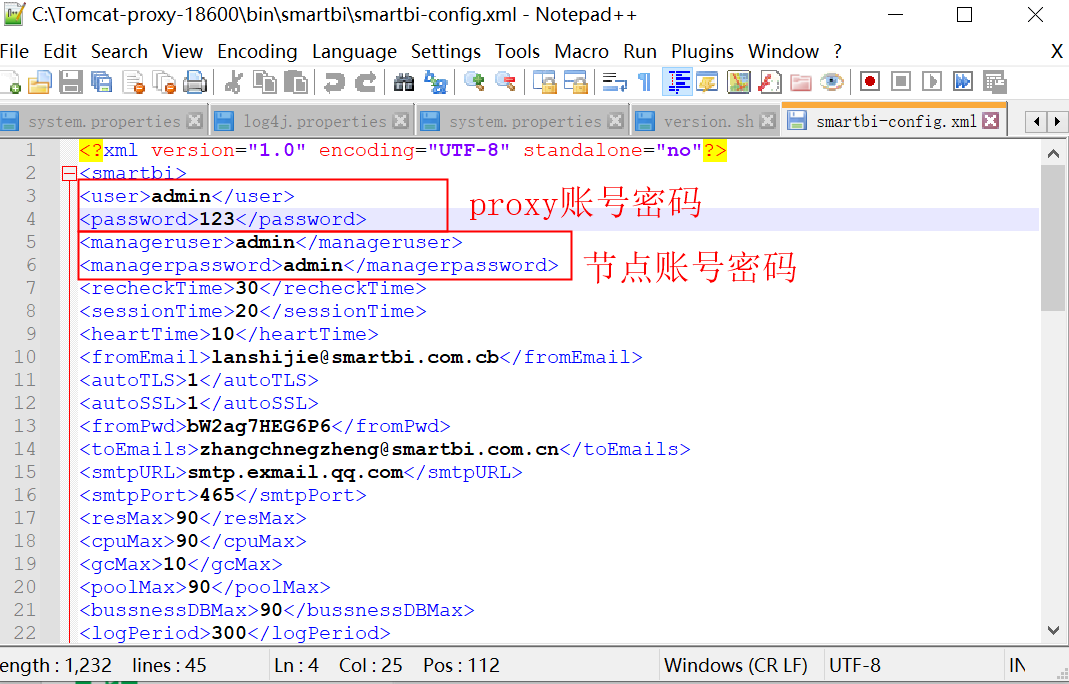
Task: Collapse the smartbi node fold marker
Action: pos(69,173)
